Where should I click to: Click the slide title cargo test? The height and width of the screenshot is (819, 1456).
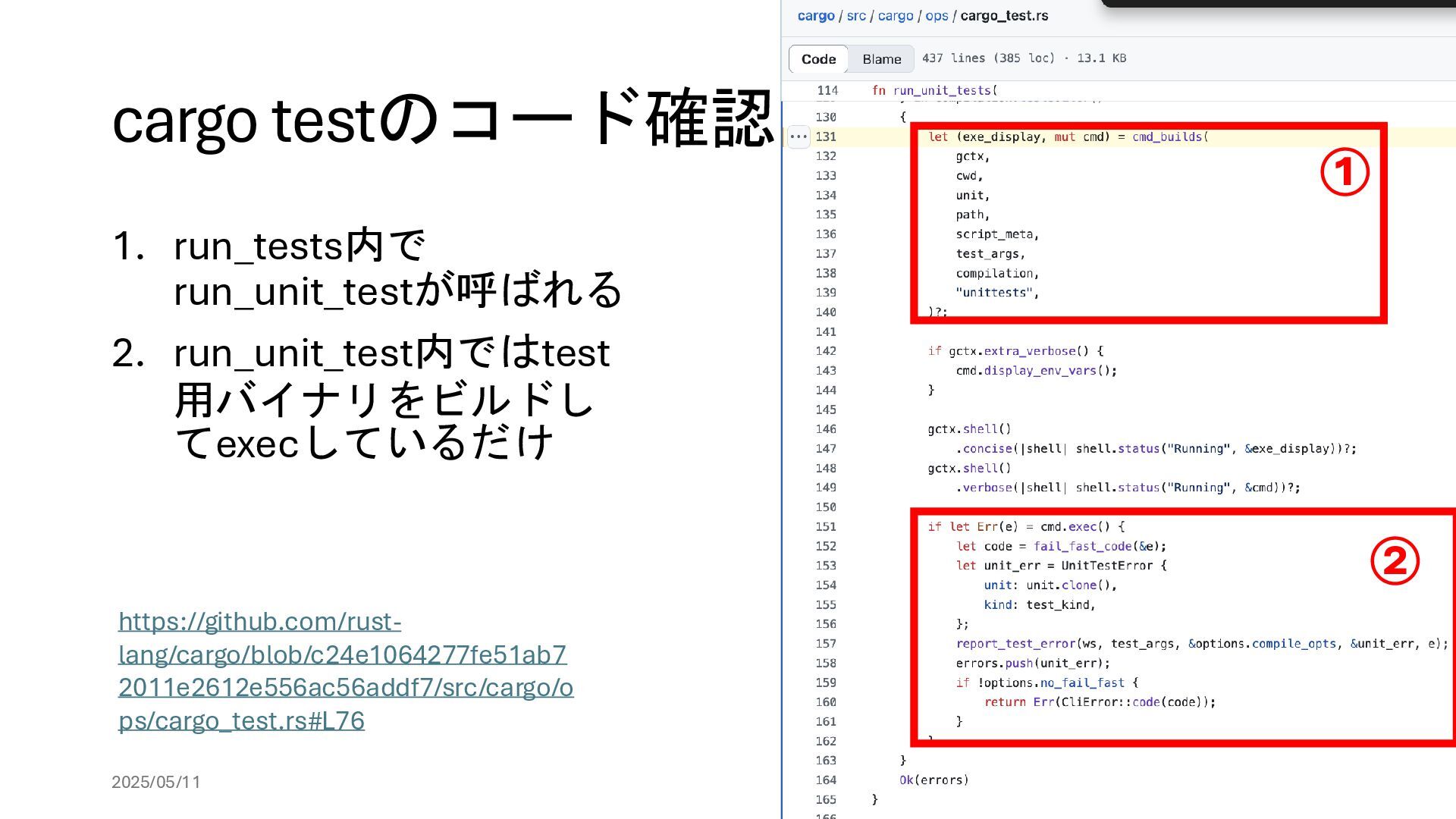tap(443, 120)
